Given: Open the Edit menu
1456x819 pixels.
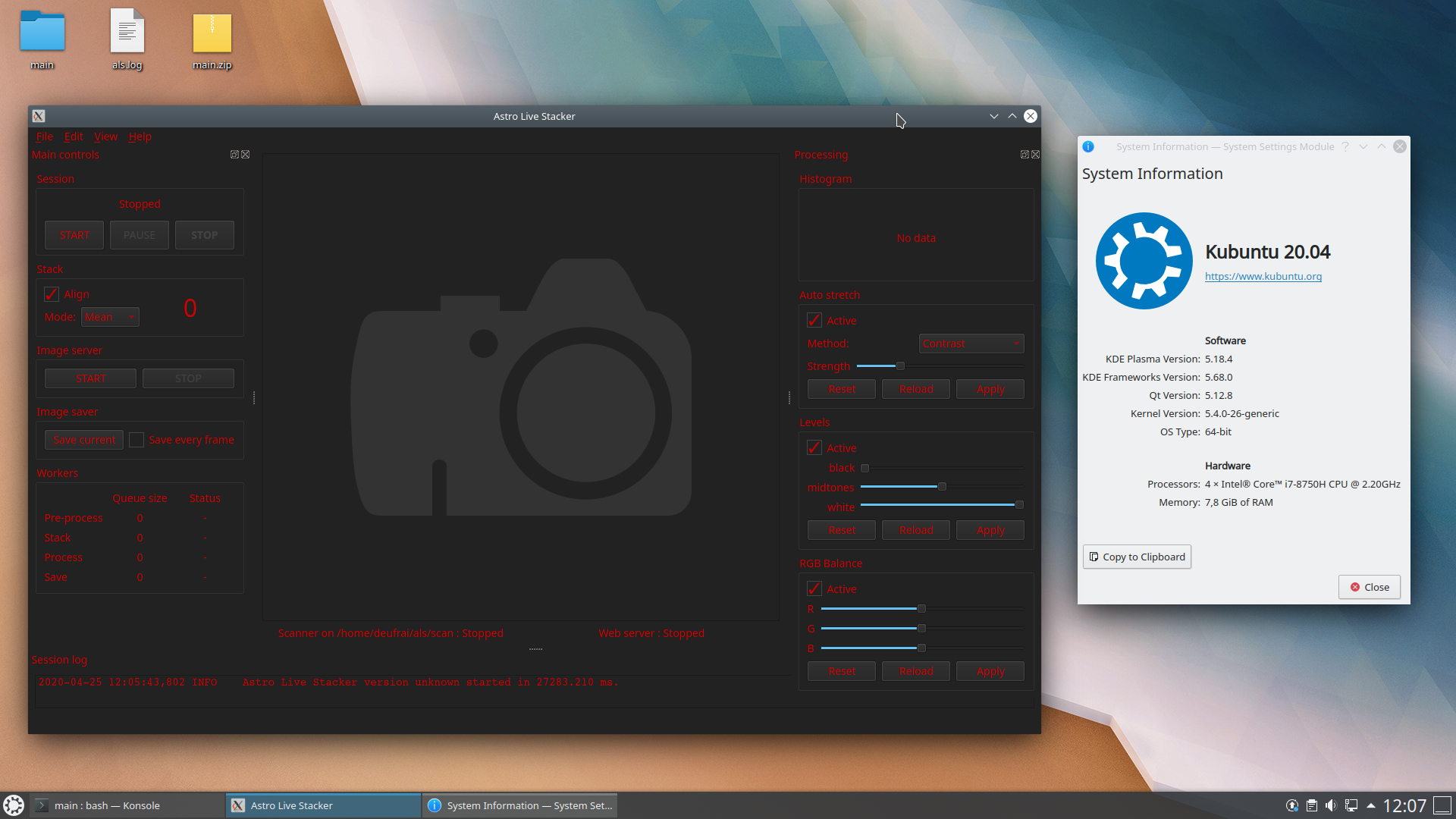Looking at the screenshot, I should pyautogui.click(x=74, y=136).
